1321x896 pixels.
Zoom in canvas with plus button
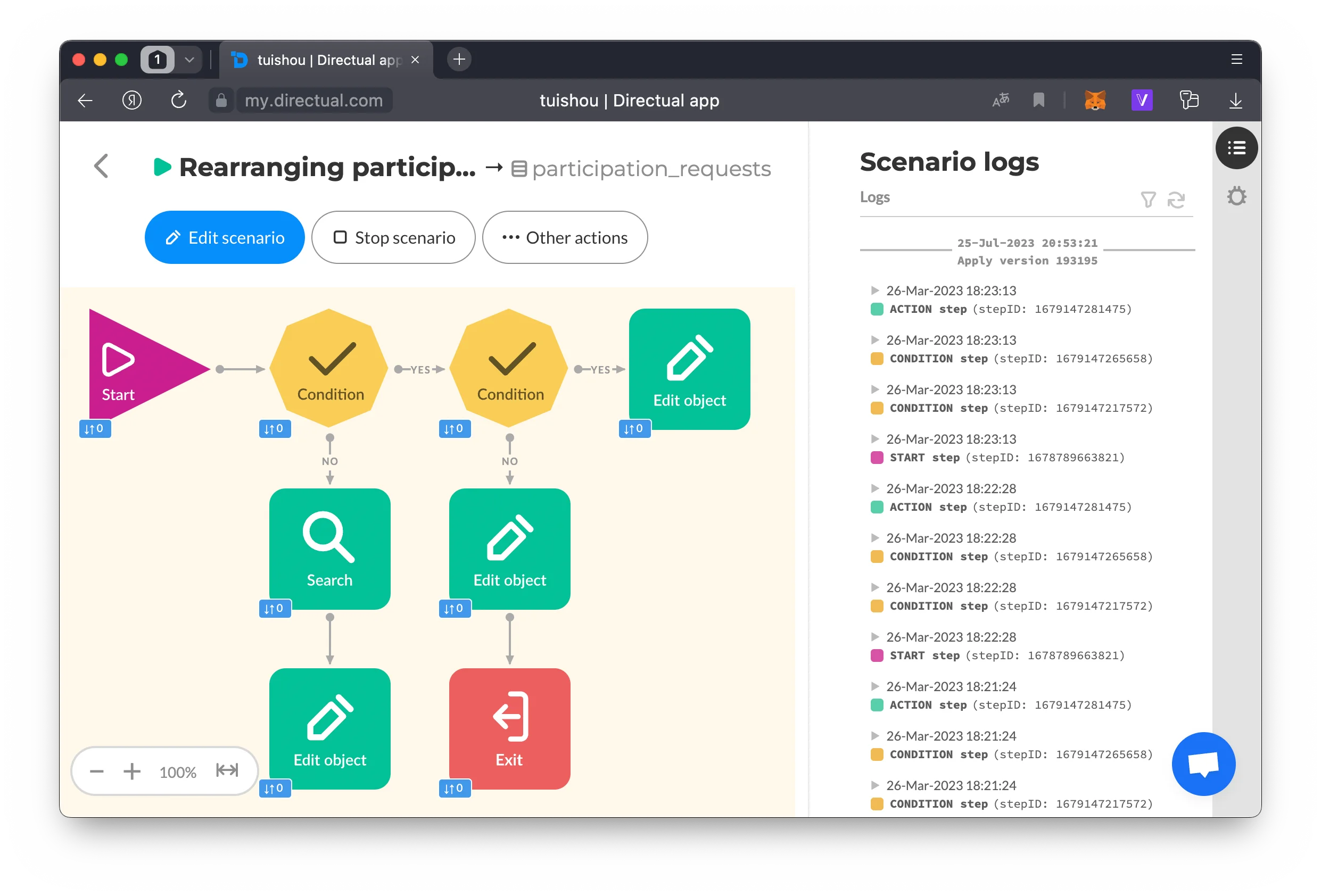click(x=132, y=771)
